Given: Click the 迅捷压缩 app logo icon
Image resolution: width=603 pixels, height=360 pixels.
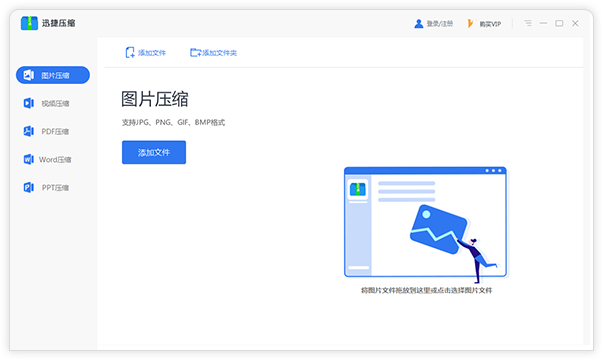Looking at the screenshot, I should click(29, 23).
